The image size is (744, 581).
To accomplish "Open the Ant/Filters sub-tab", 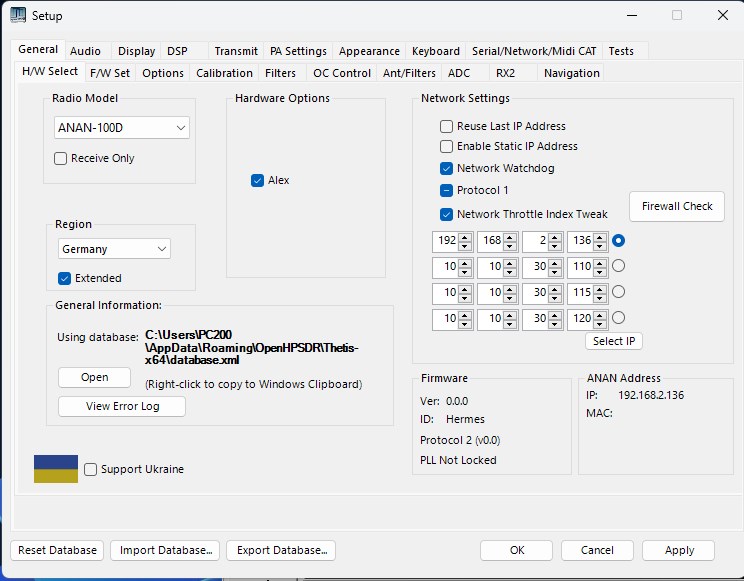I will pos(409,73).
